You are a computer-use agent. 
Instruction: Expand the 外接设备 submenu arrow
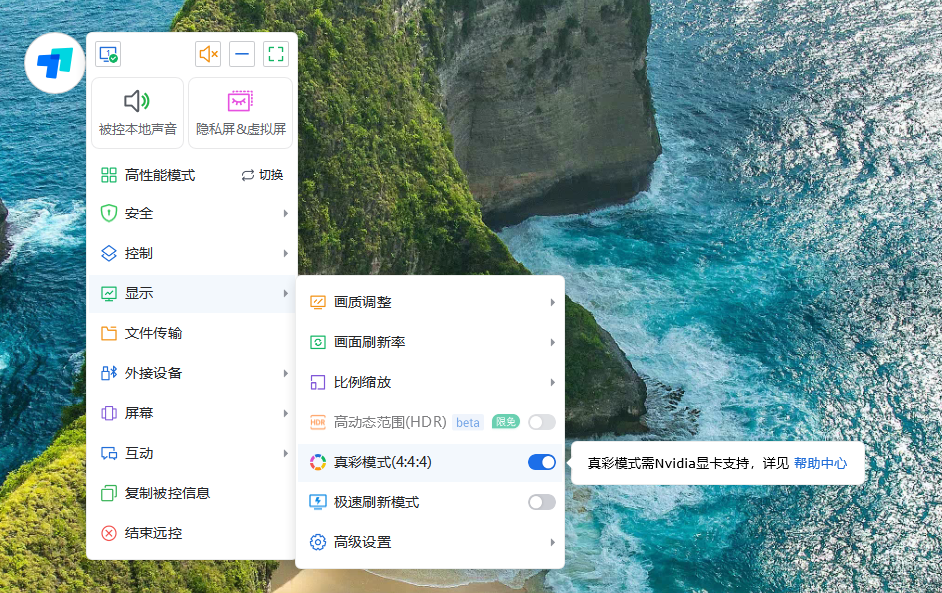[286, 373]
